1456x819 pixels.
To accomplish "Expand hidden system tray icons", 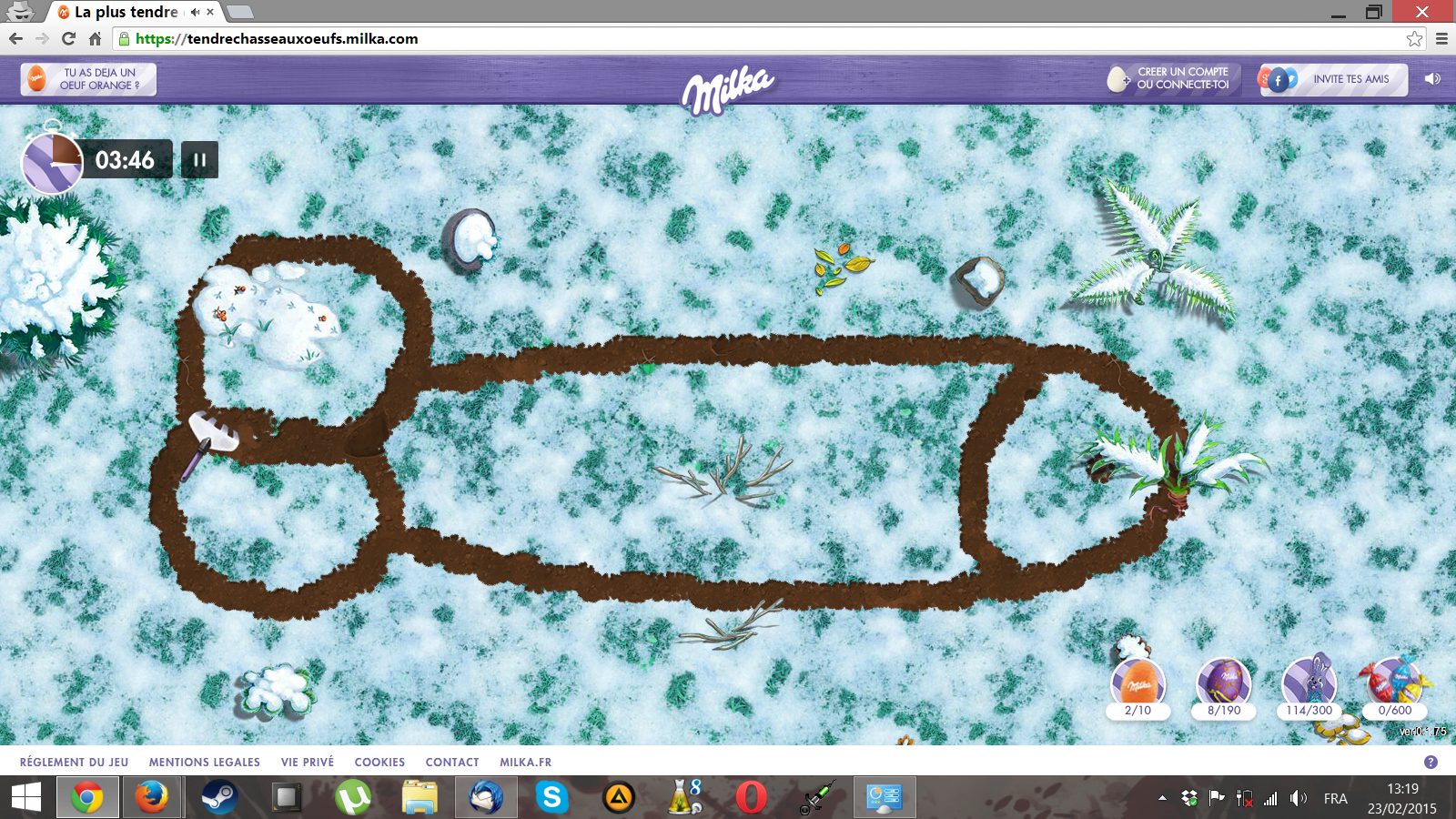I will pyautogui.click(x=1162, y=798).
